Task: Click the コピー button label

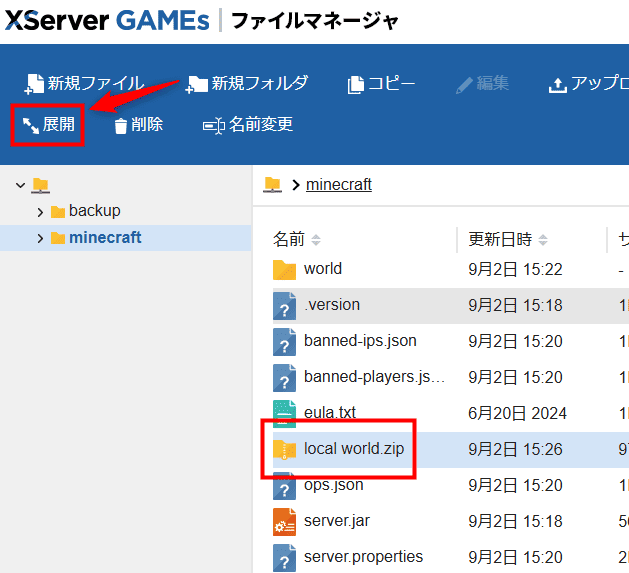Action: (391, 83)
